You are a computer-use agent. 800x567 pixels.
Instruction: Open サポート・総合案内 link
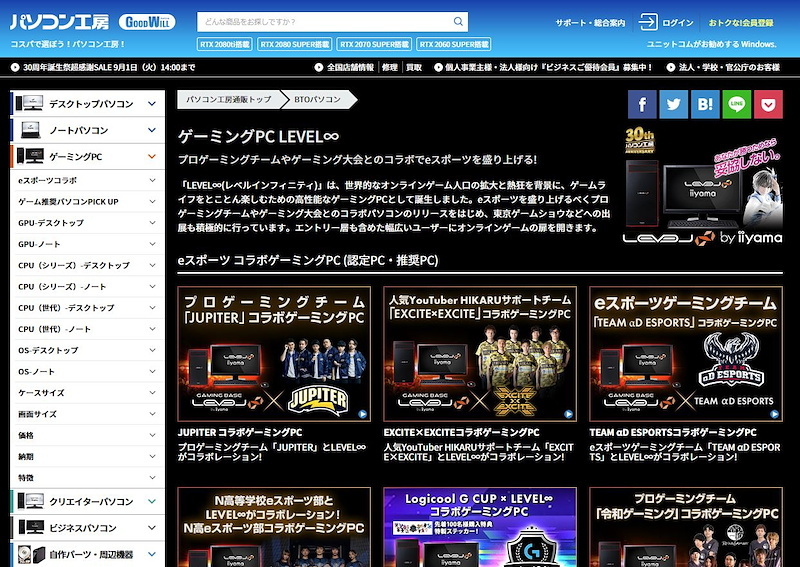tap(590, 23)
